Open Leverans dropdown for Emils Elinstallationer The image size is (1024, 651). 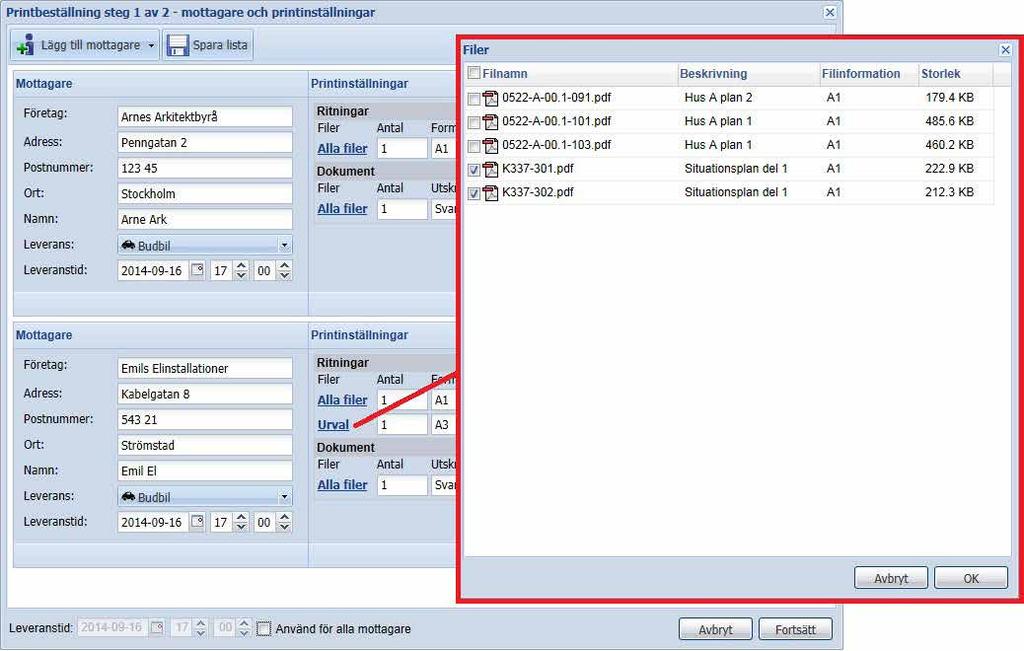284,497
